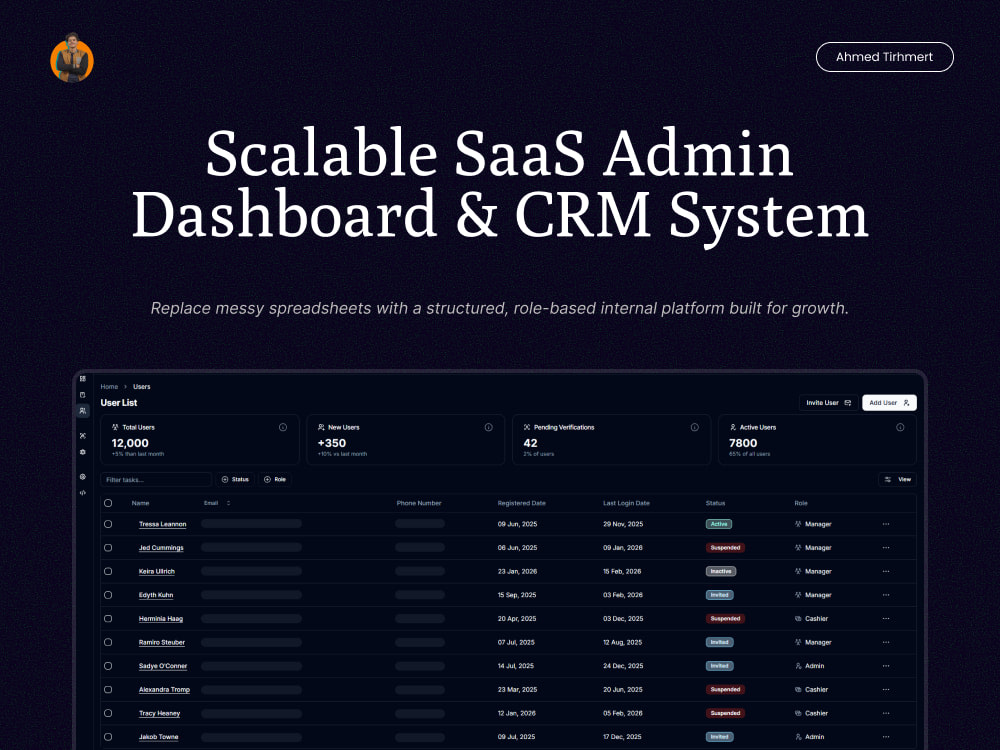Open row actions menu for Herminia Haag

pos(886,619)
